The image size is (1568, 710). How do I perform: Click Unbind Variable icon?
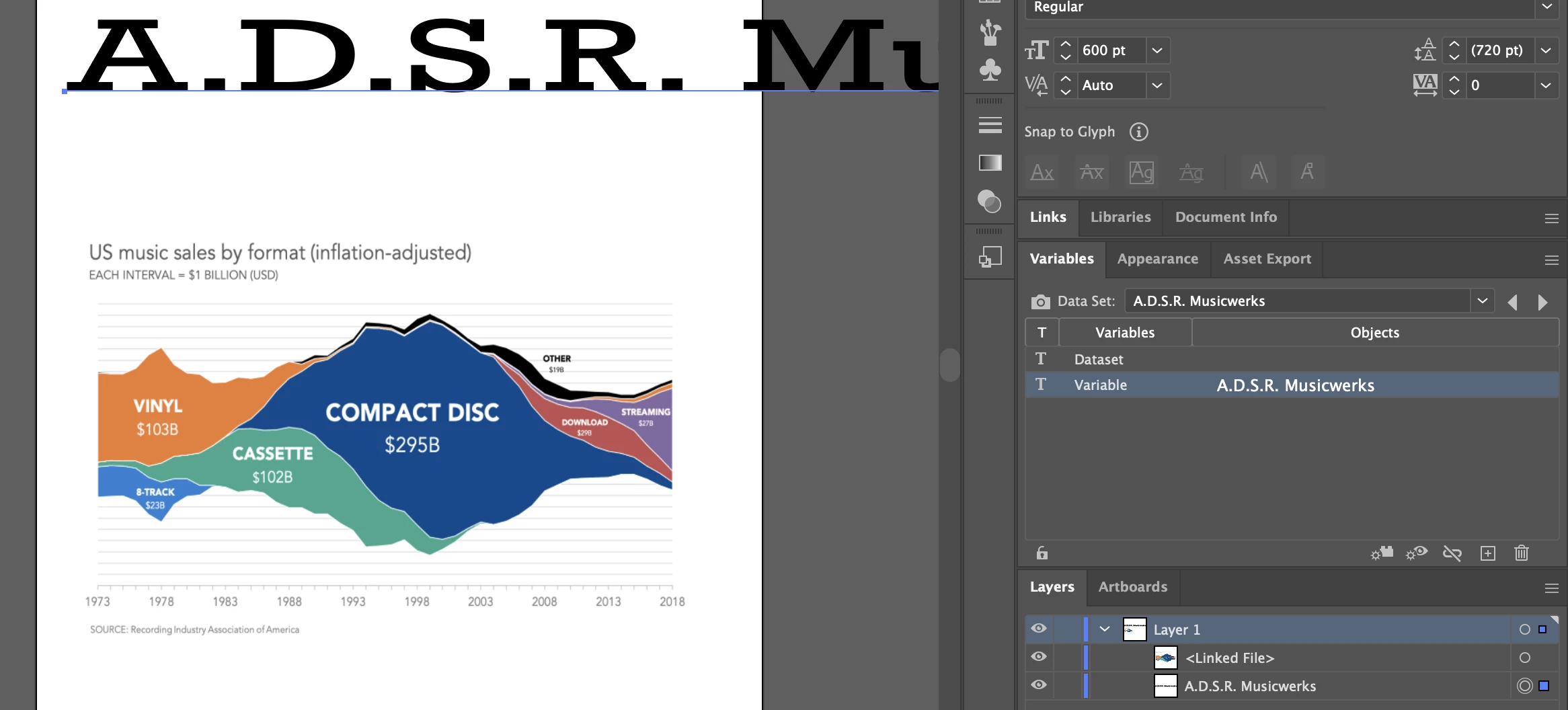pyautogui.click(x=1452, y=553)
